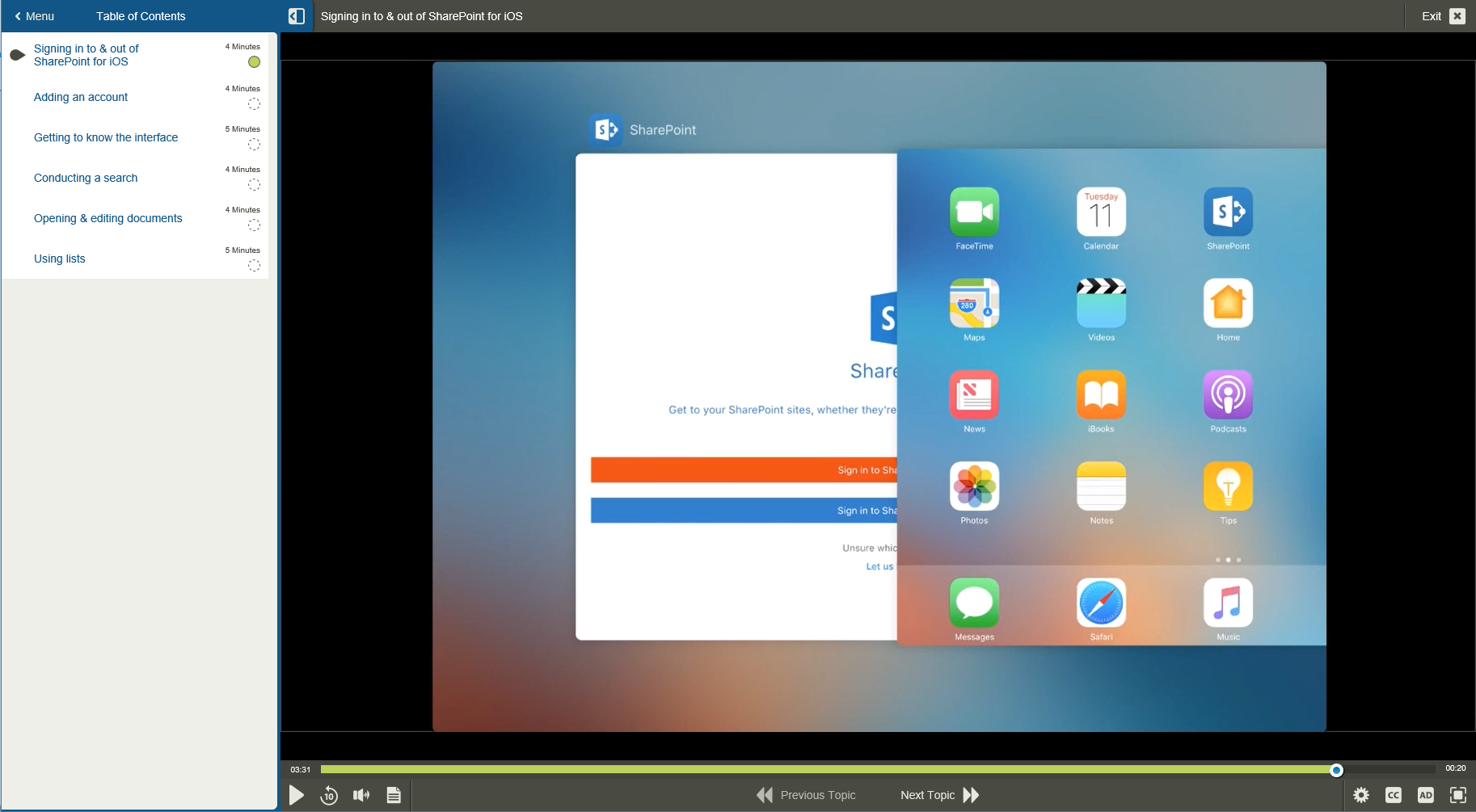Viewport: 1476px width, 812px height.
Task: Enable closed captions with the CC button
Action: coord(1394,794)
